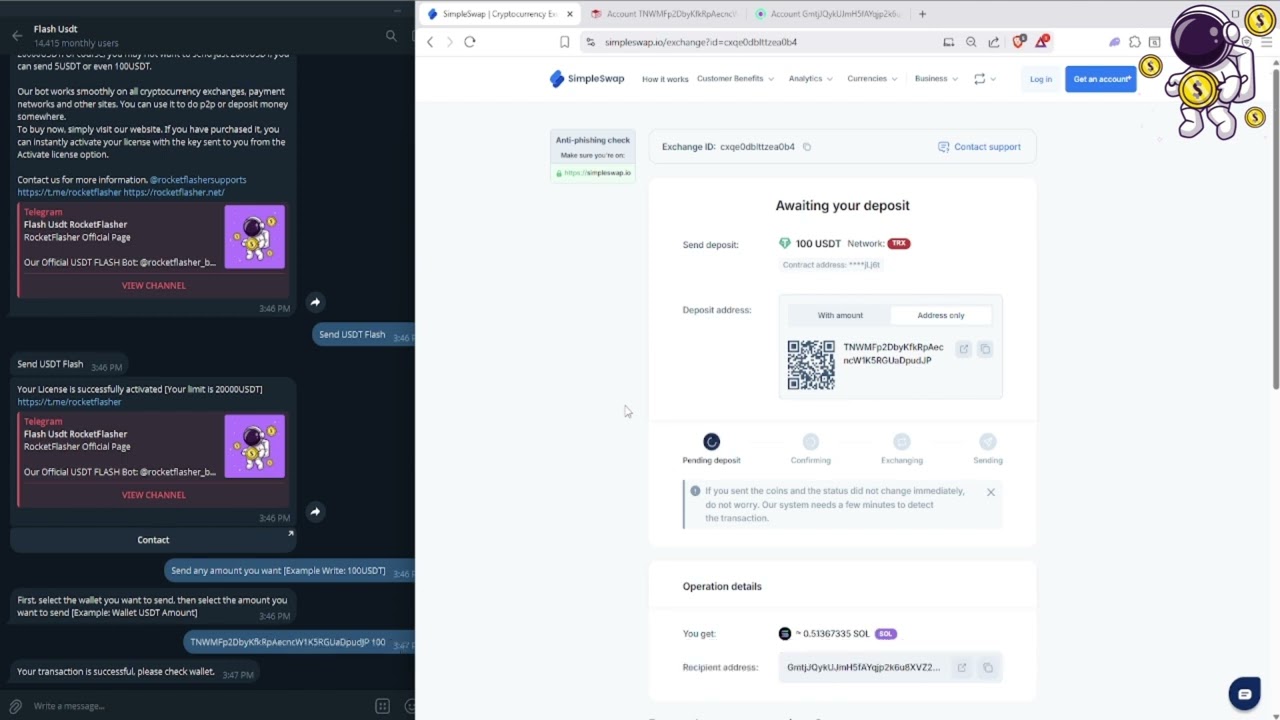This screenshot has height=720, width=1280.
Task: Open the rocketflasher.net link
Action: coord(174,192)
